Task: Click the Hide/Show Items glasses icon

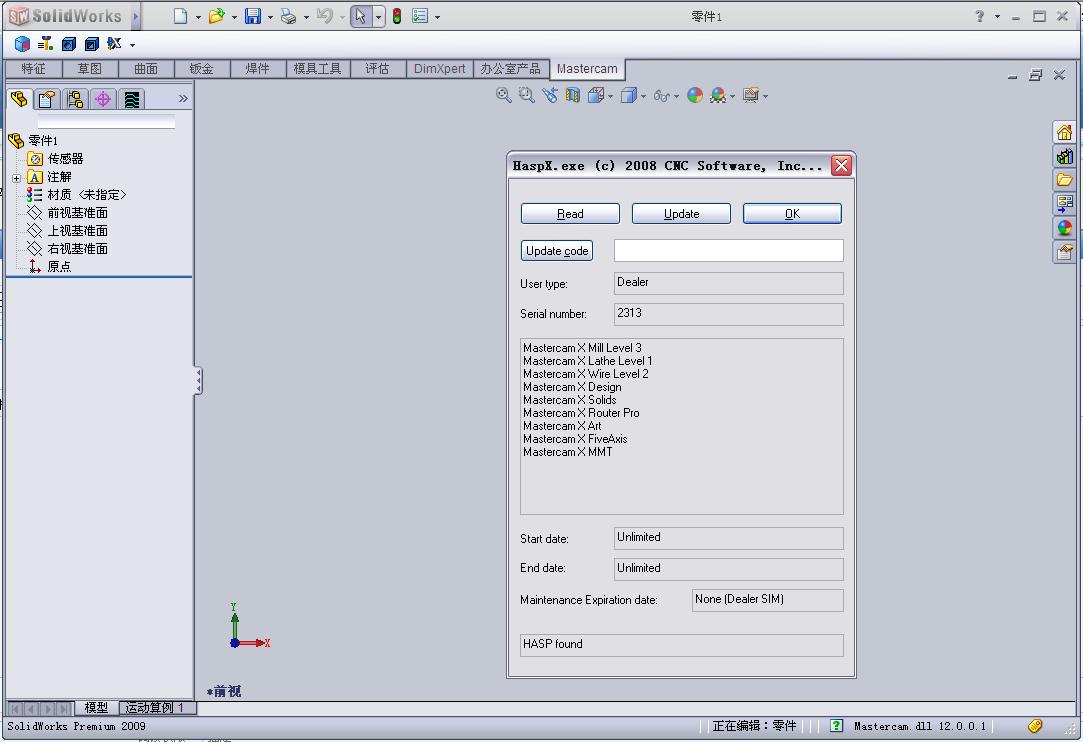Action: click(662, 96)
